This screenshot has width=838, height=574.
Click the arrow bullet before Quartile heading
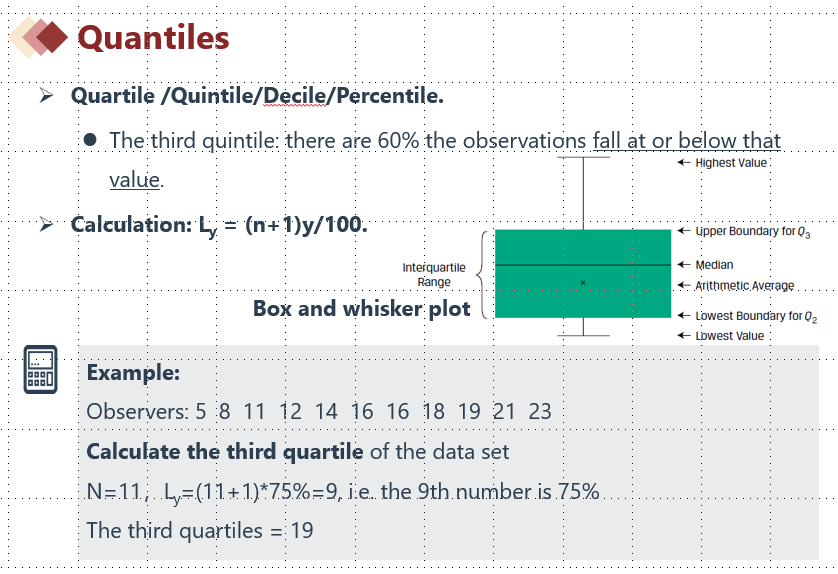[45, 97]
